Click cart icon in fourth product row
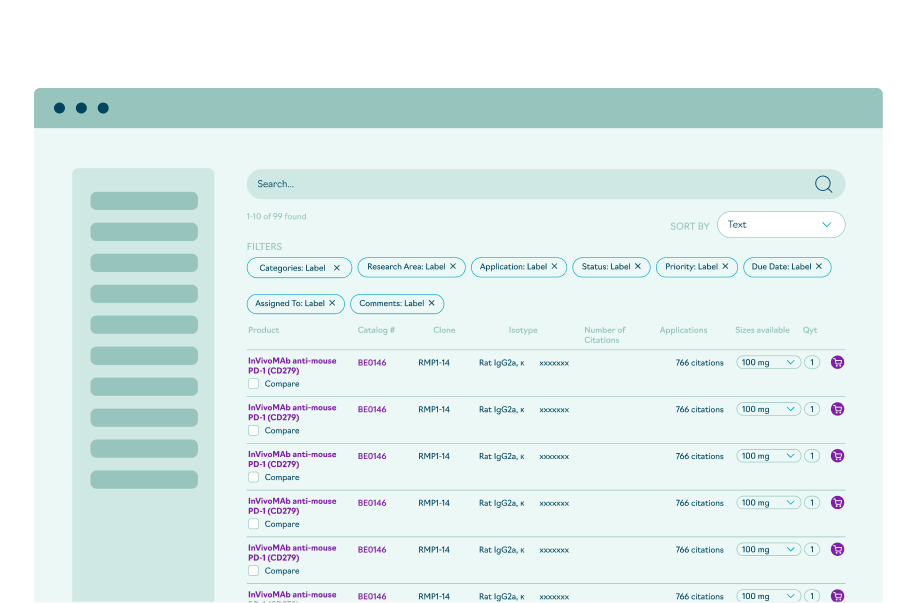 coord(837,503)
